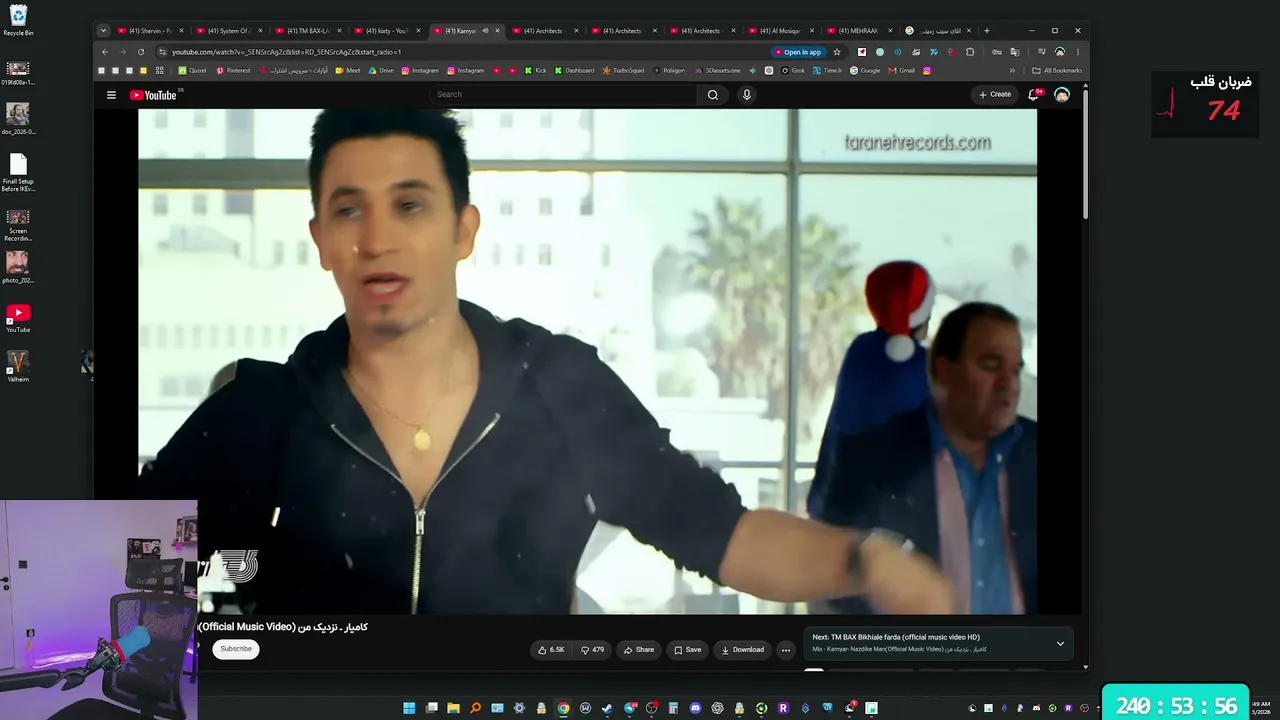
Task: Download the video
Action: pos(742,650)
